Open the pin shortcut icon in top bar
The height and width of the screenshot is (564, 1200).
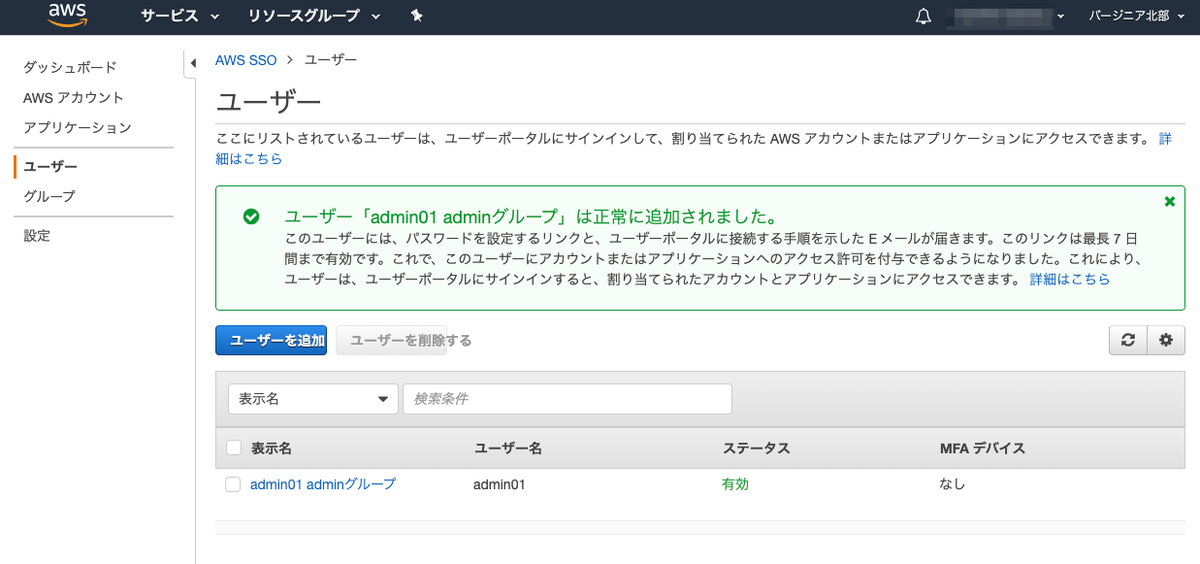417,17
